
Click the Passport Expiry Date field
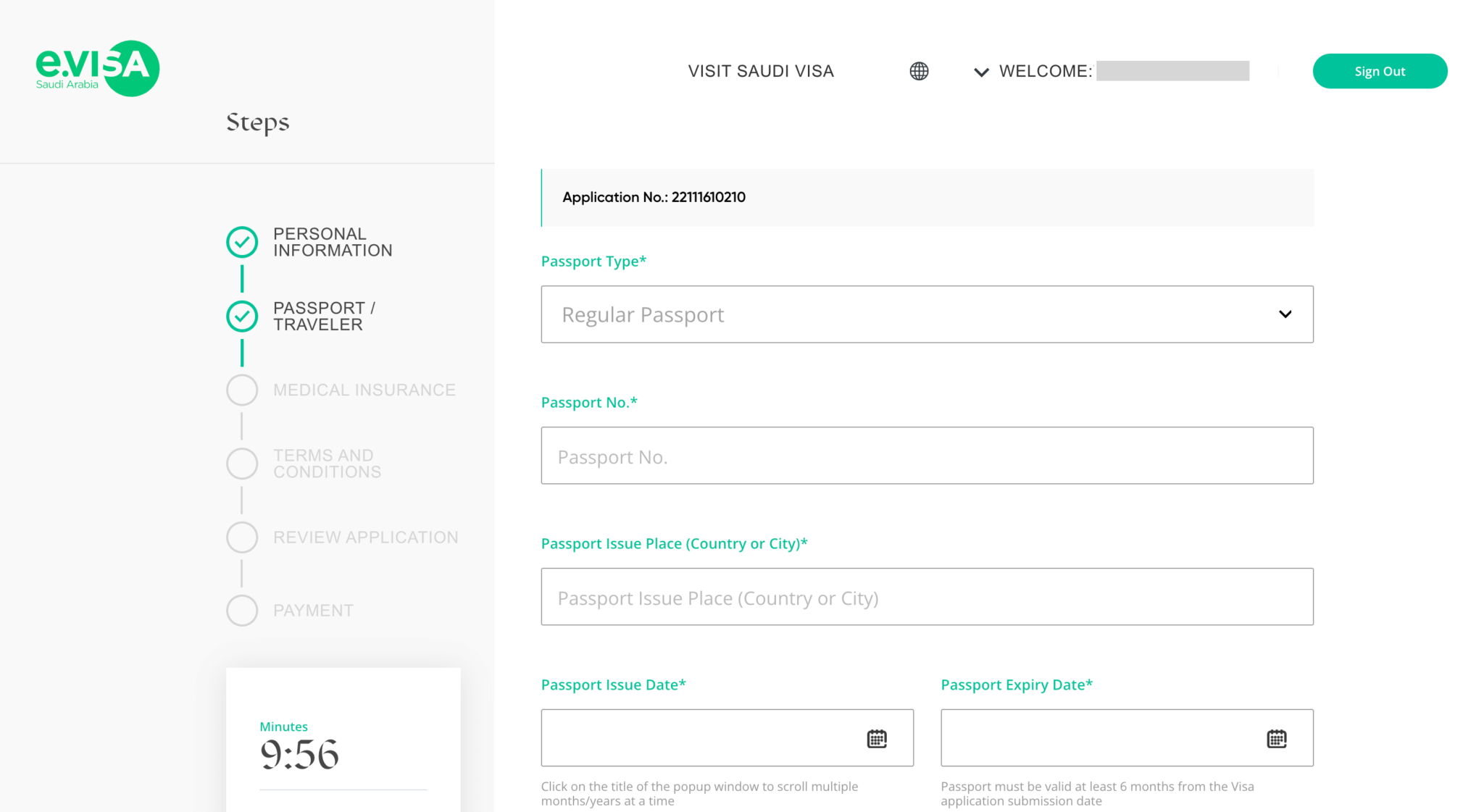(x=1101, y=738)
